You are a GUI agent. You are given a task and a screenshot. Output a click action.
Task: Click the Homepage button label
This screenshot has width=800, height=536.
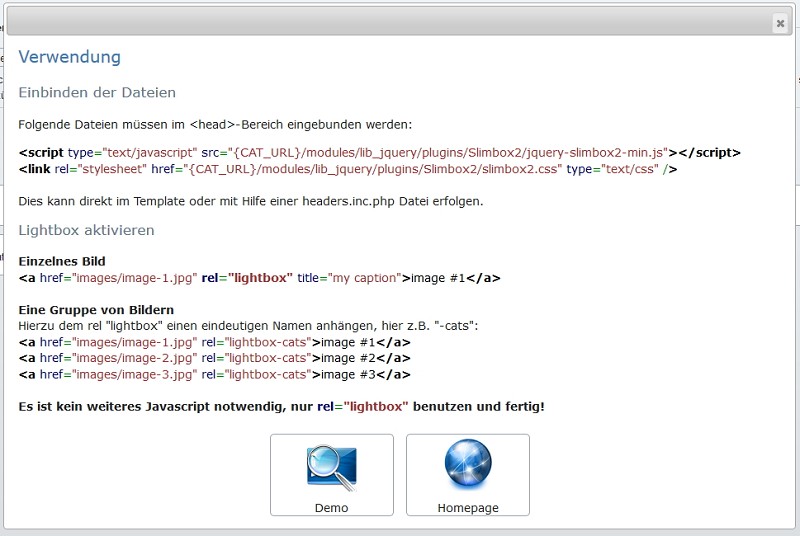click(x=468, y=508)
